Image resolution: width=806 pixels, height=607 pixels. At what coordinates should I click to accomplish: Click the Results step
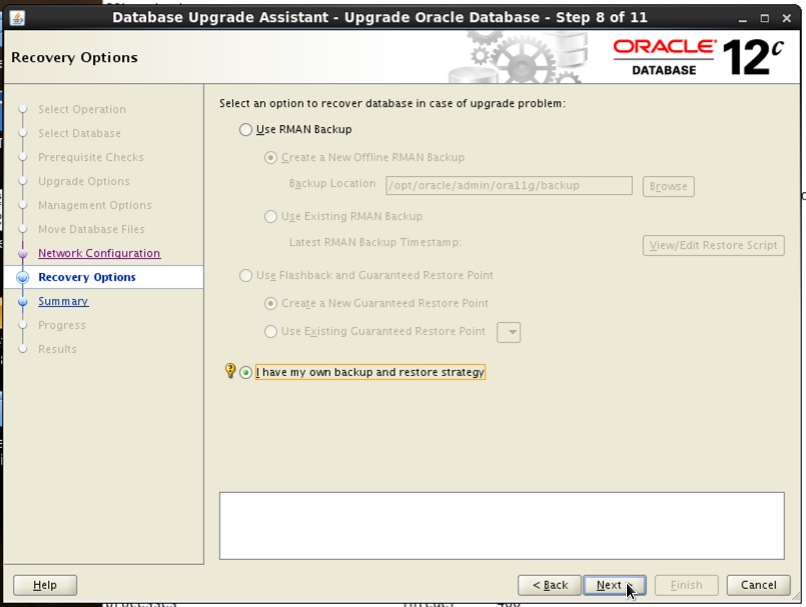(58, 349)
